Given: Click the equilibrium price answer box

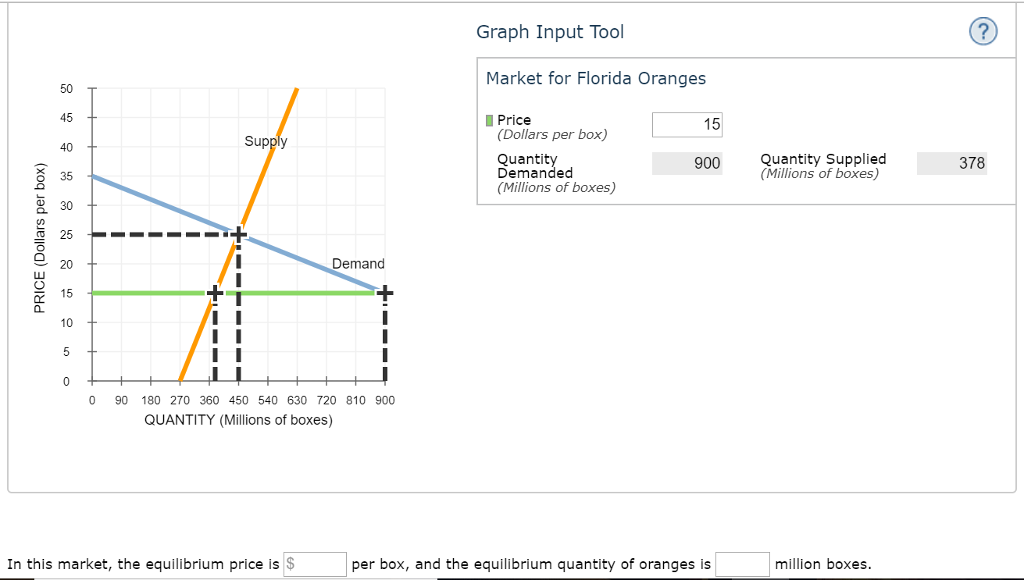Looking at the screenshot, I should [315, 564].
